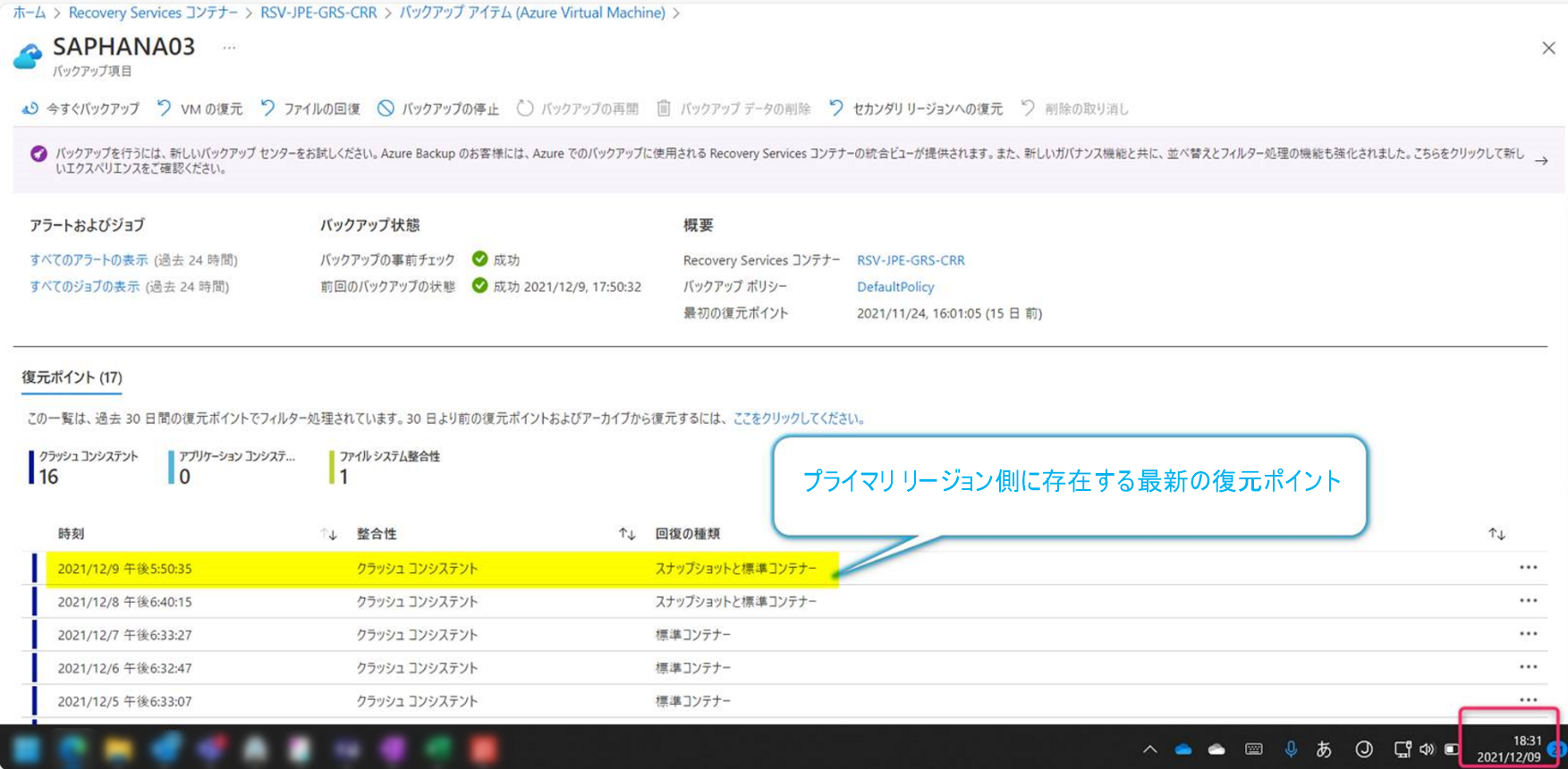Close the SAPHANA03 blade

[1548, 48]
